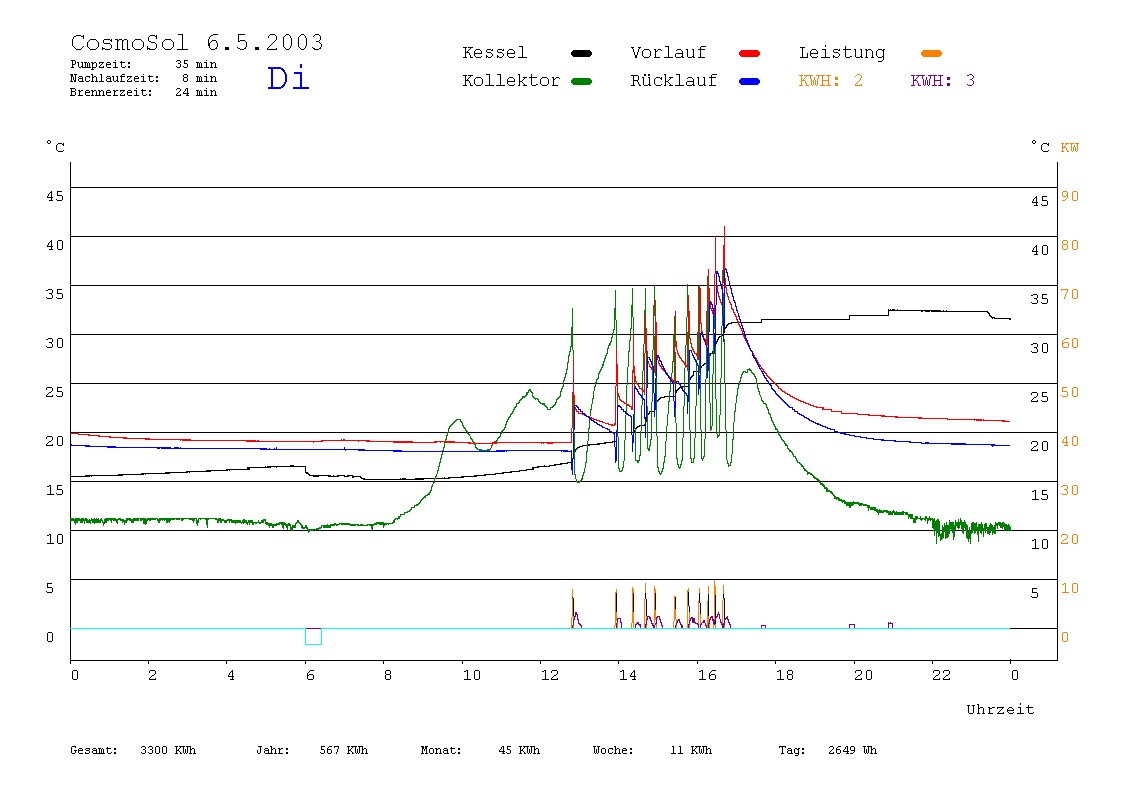Click the black Kessel legend swatch
Image resolution: width=1148 pixels, height=812 pixels.
[x=581, y=53]
